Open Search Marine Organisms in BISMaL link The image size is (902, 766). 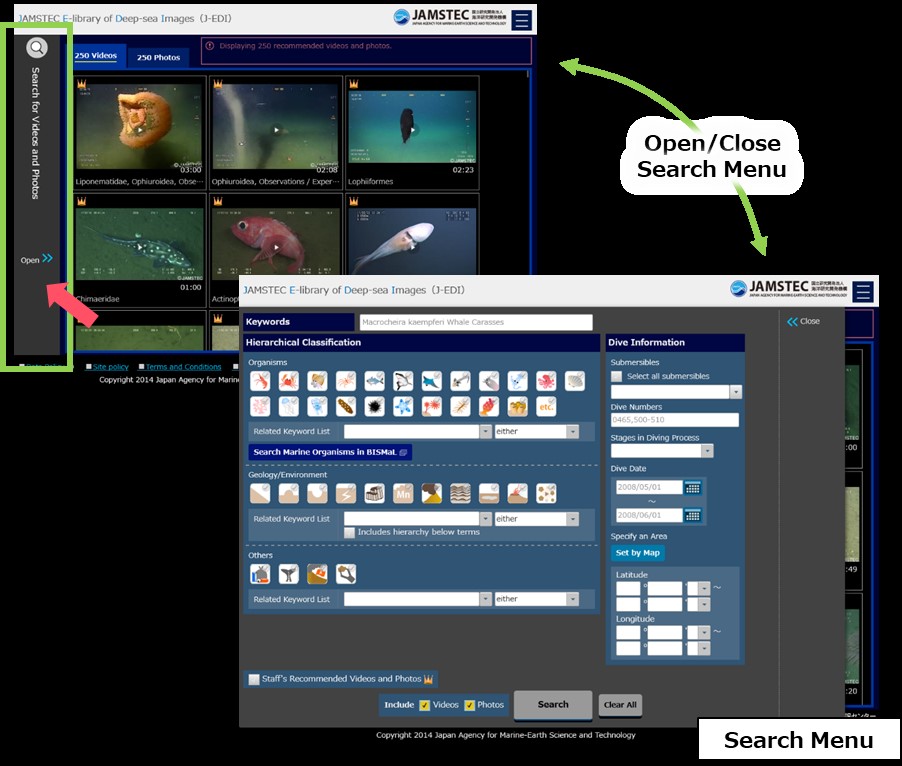330,453
